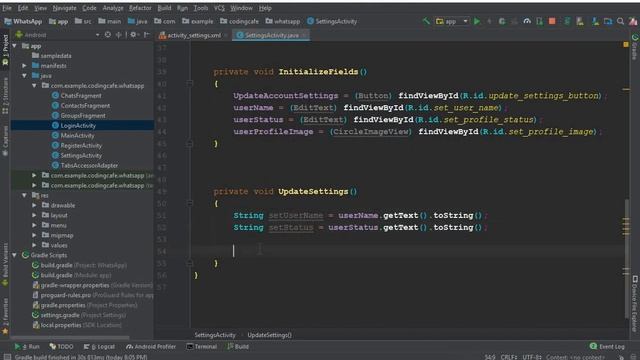The height and width of the screenshot is (360, 640).
Task: Click the collapse-all icon in Project panel header
Action: point(119,35)
